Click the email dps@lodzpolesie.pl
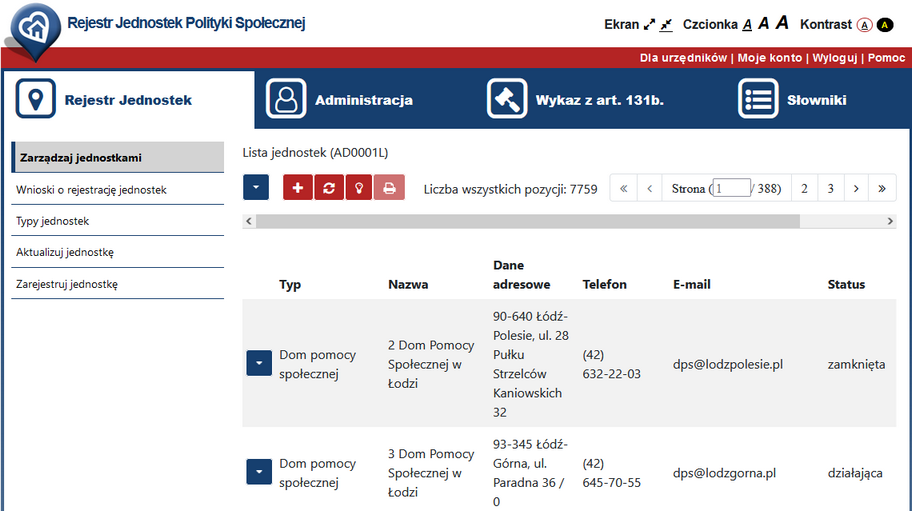The width and height of the screenshot is (912, 511). pyautogui.click(x=728, y=365)
